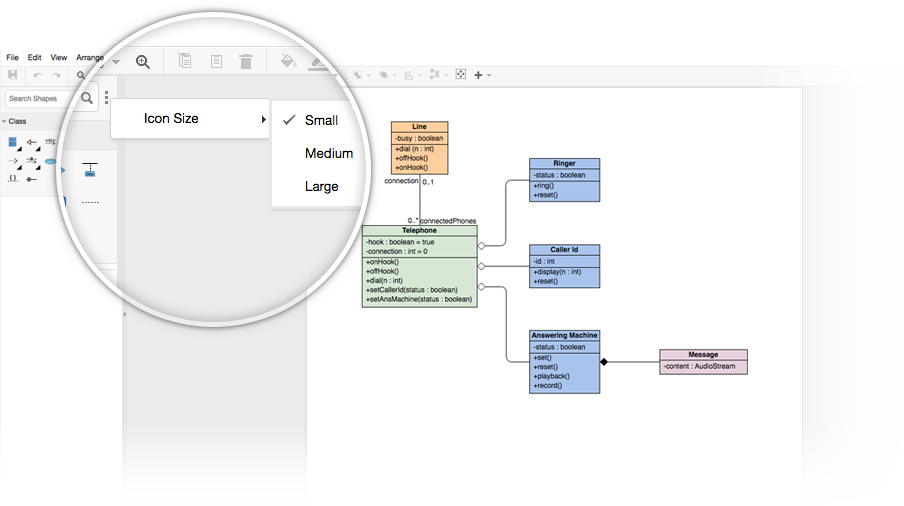Screen dimensions: 904x506
Task: Click the '+ring()' method in Ringer
Action: coord(543,186)
